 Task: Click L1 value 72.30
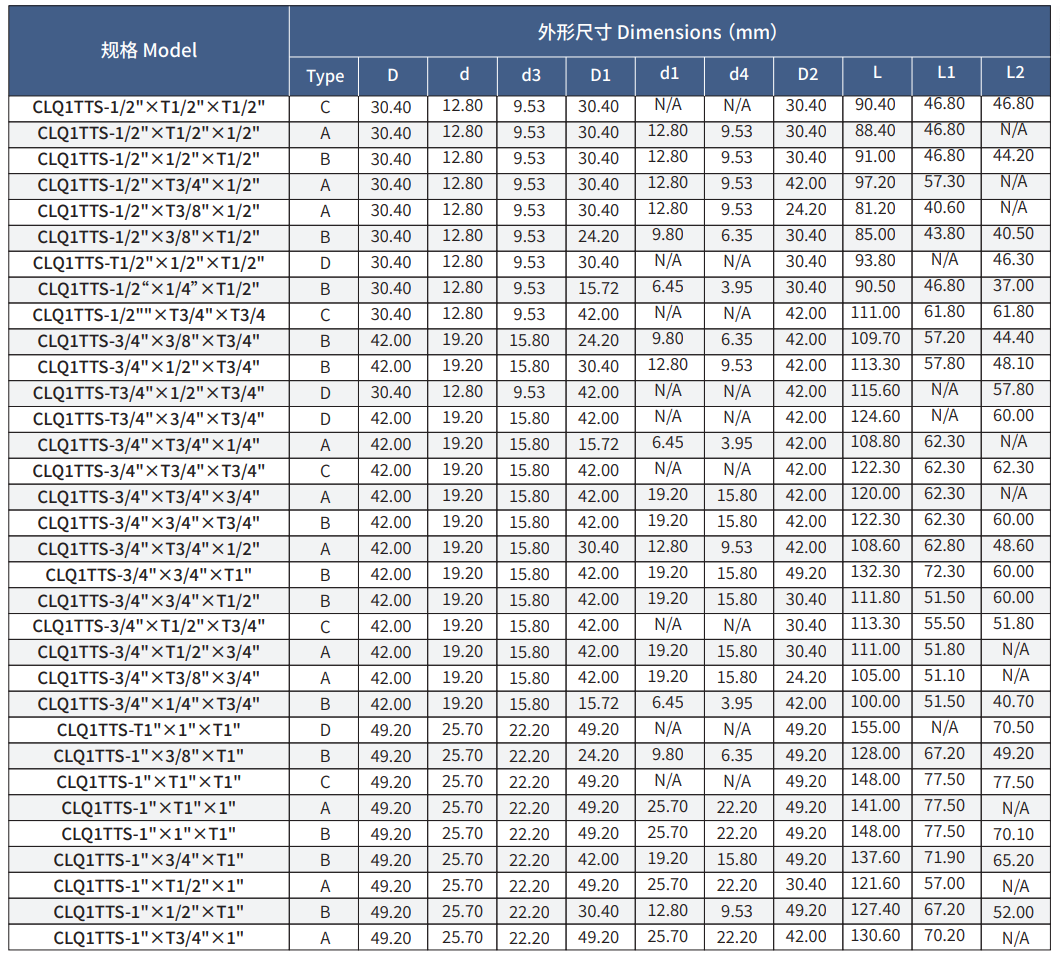944,572
